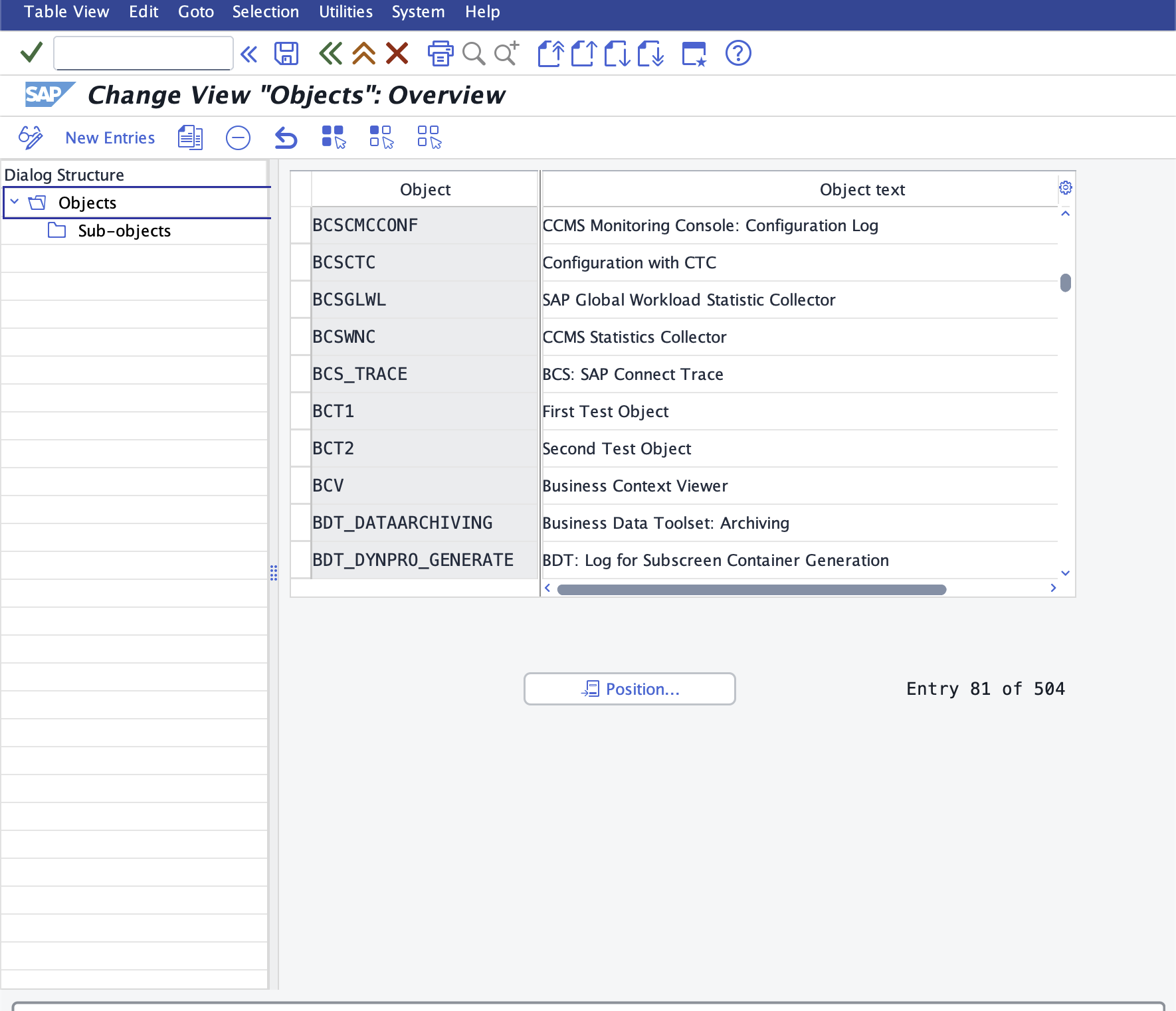This screenshot has width=1176, height=1011.
Task: Click the Select Block icon
Action: tap(381, 137)
